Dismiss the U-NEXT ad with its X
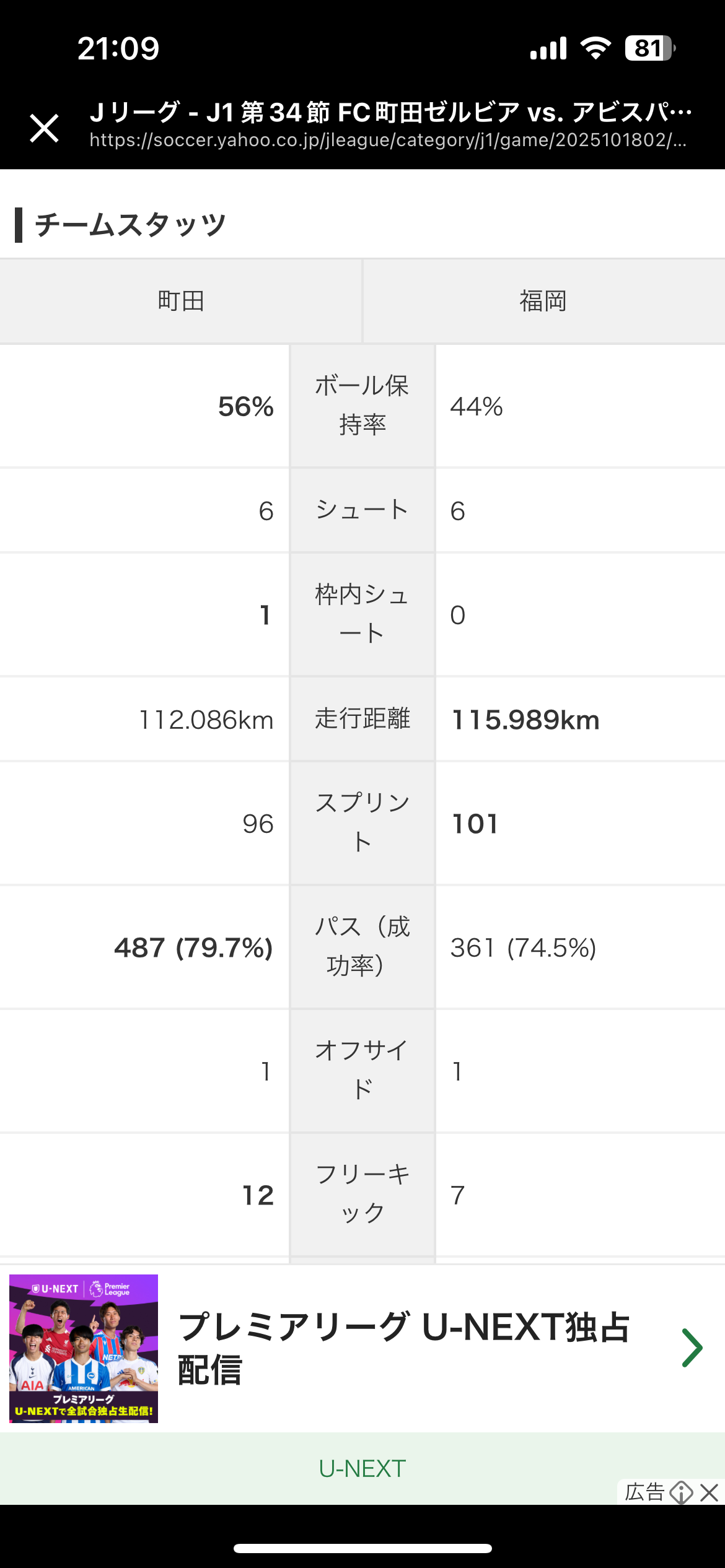 (x=710, y=1492)
